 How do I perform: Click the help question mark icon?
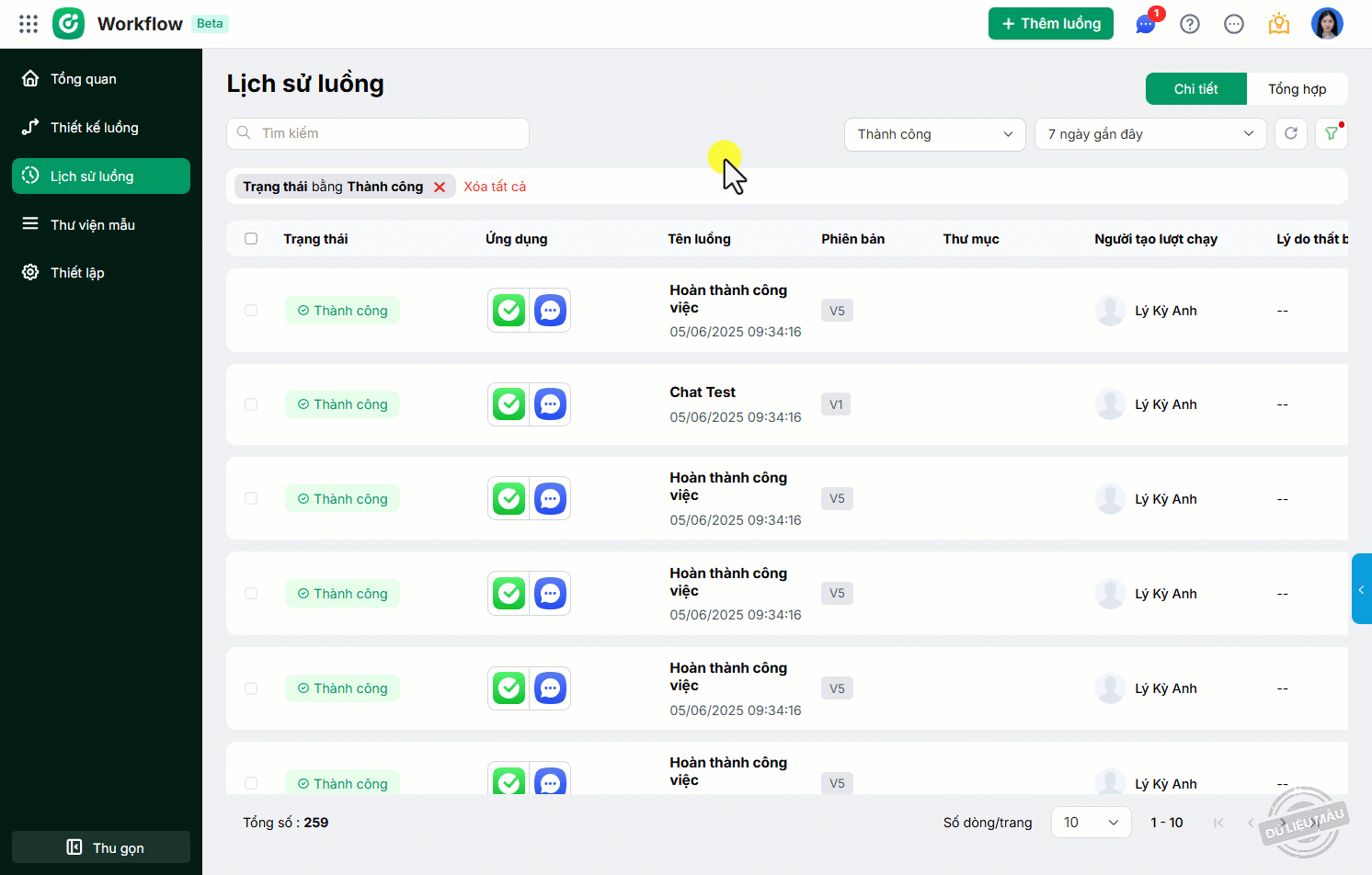tap(1190, 24)
